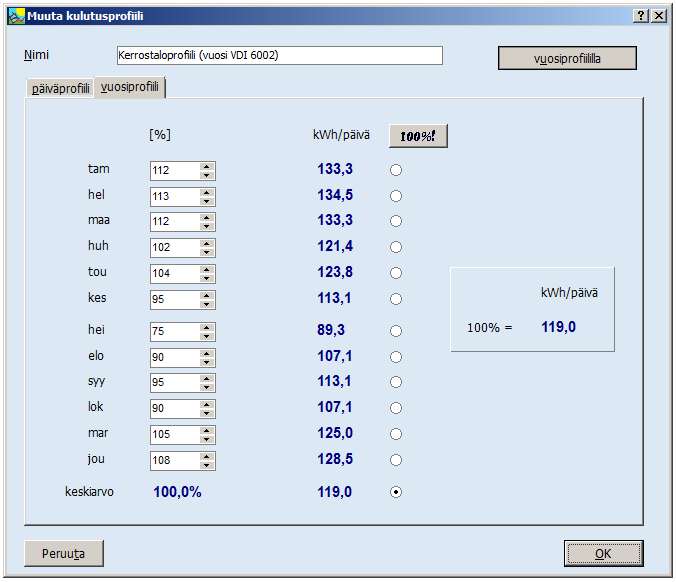Decrease the hel percentage with down arrow
The width and height of the screenshot is (676, 582).
tap(207, 201)
